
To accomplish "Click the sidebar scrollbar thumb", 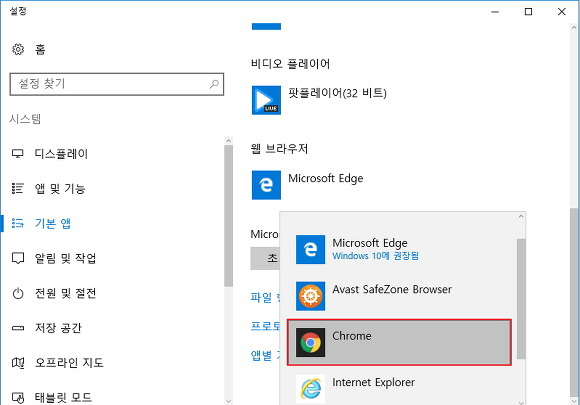I will tap(228, 216).
